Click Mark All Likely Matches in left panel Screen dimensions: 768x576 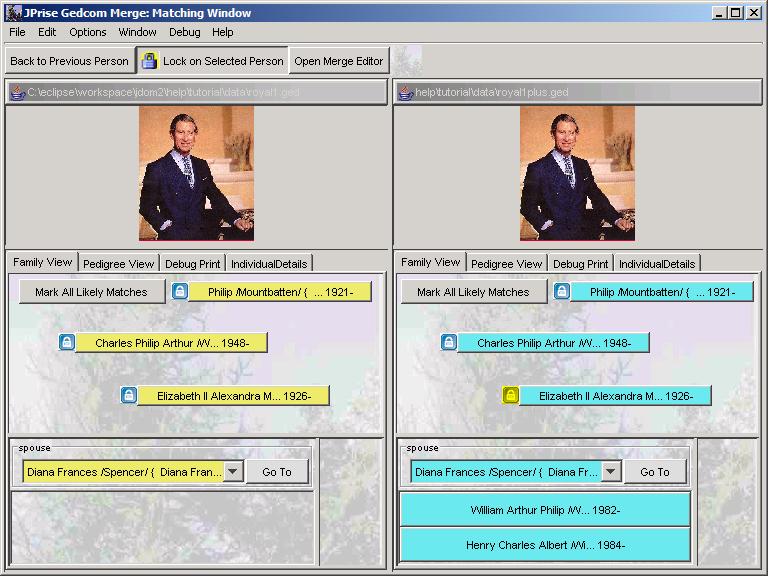coord(91,292)
